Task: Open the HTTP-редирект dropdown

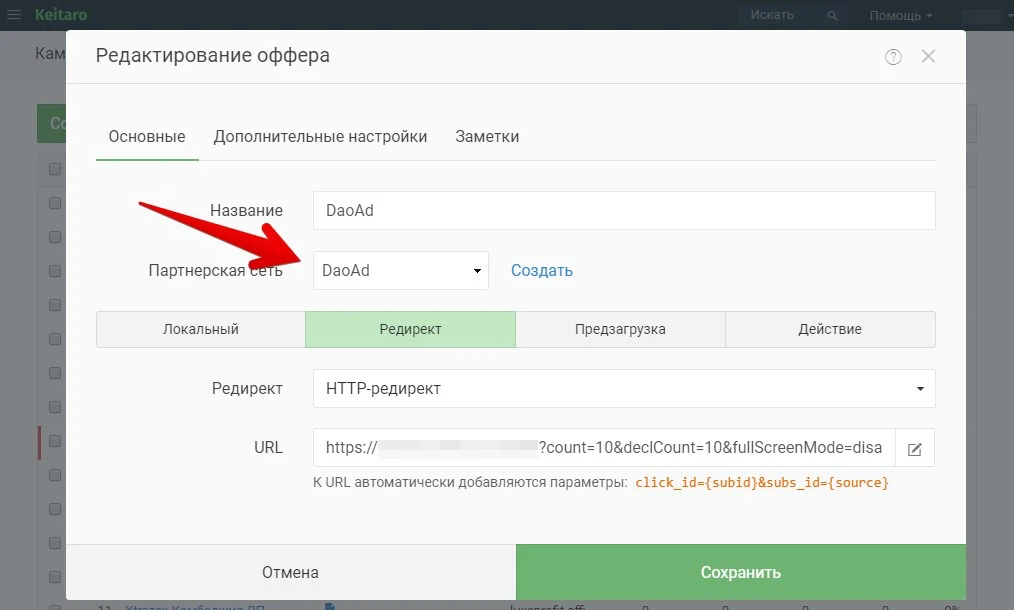Action: 624,389
